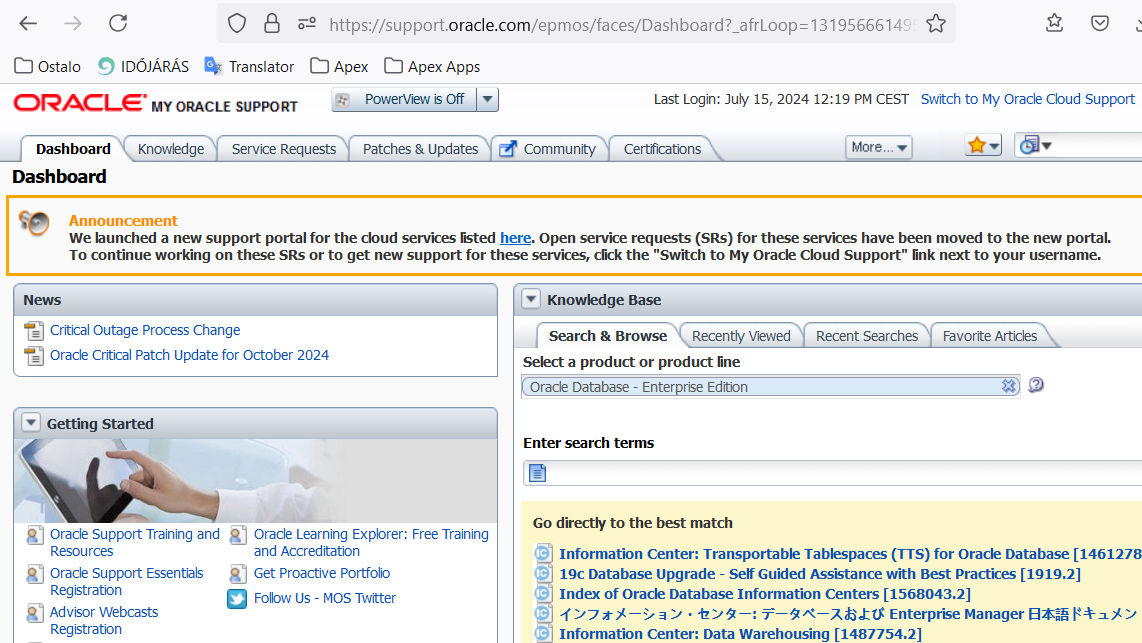The height and width of the screenshot is (643, 1142).
Task: Click the megaphone Announcement icon
Action: 34,223
